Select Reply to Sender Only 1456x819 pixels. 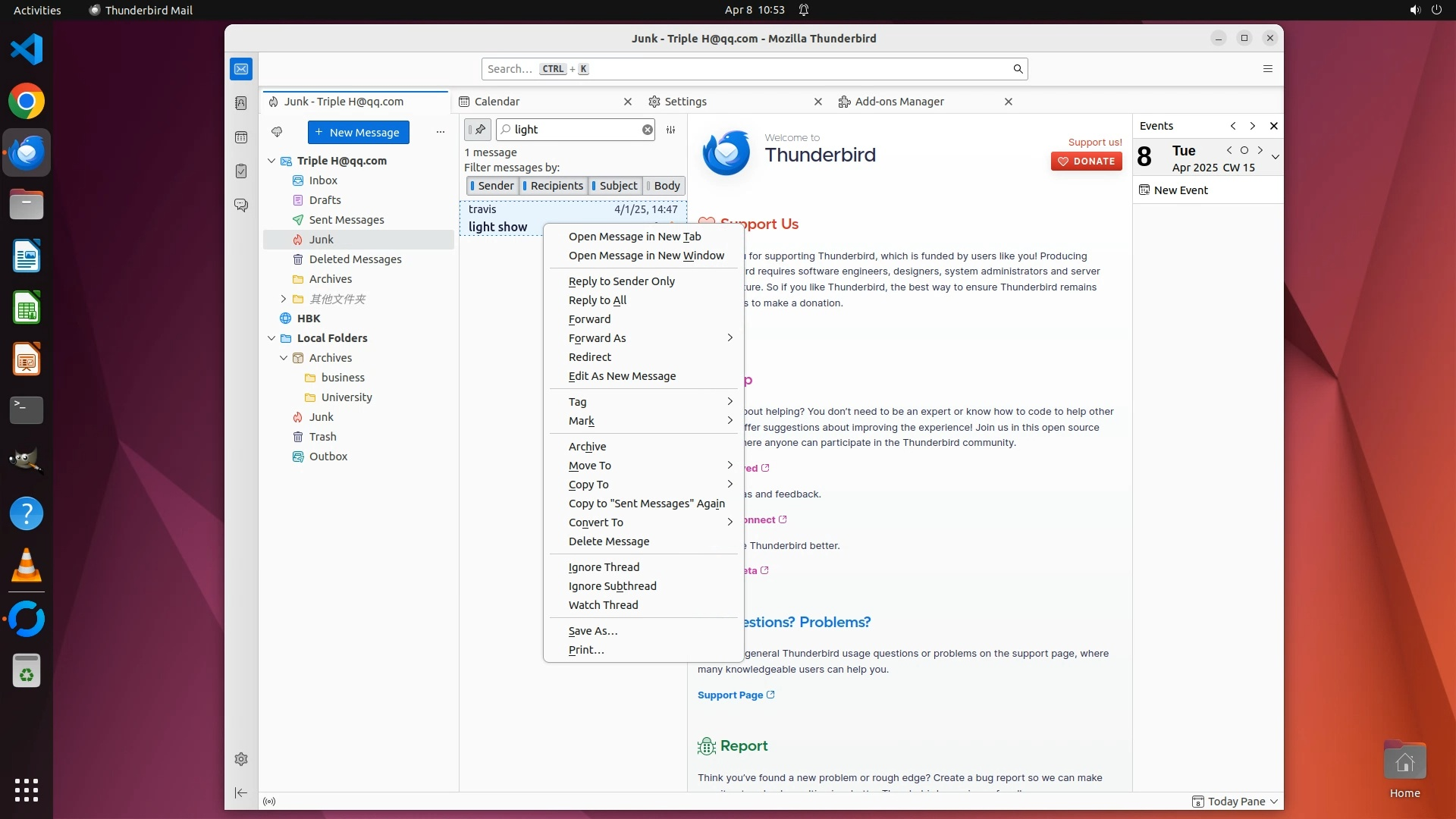pyautogui.click(x=621, y=281)
